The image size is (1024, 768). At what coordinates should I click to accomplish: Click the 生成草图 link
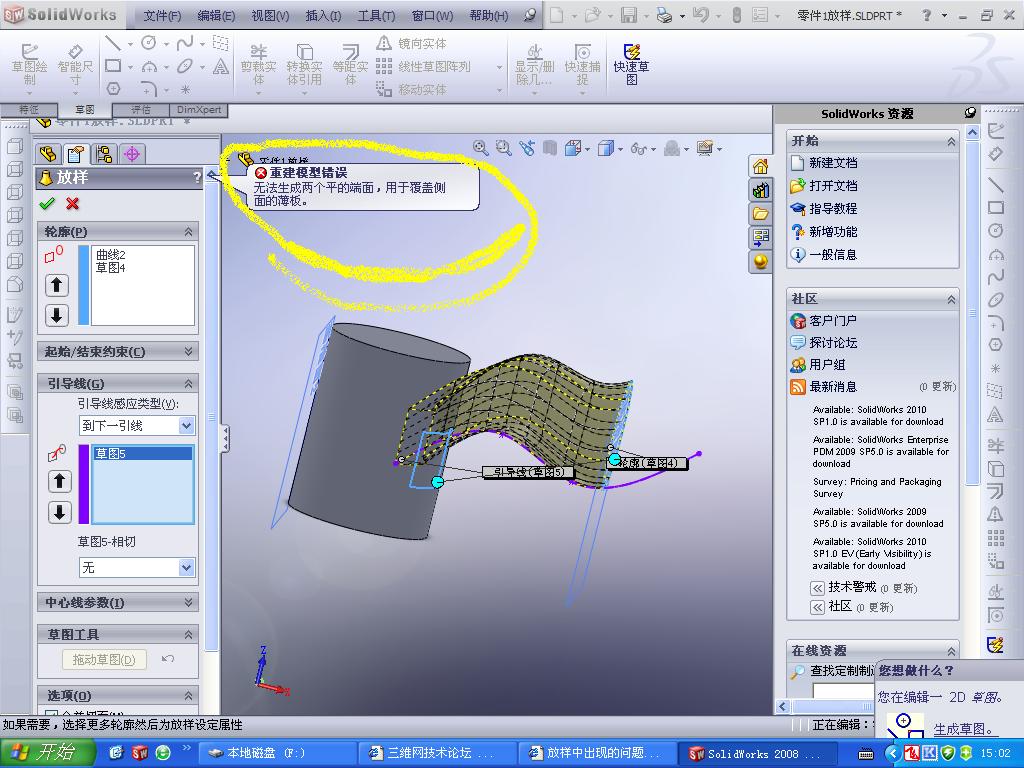click(x=964, y=729)
